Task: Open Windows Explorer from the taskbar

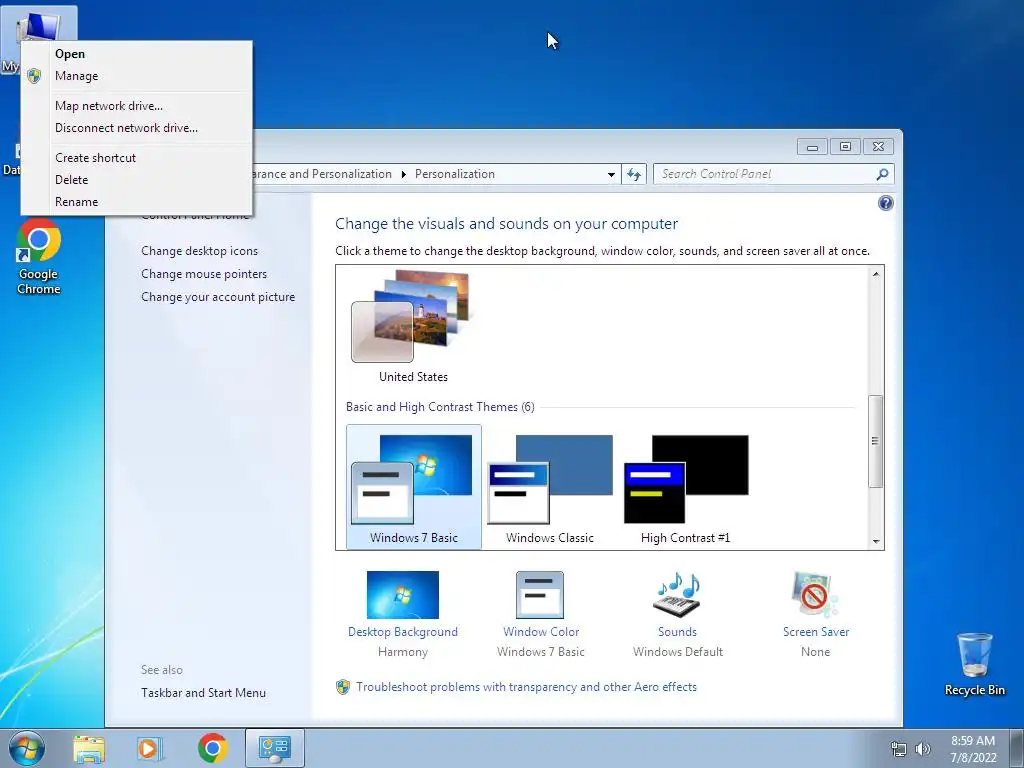Action: click(89, 748)
